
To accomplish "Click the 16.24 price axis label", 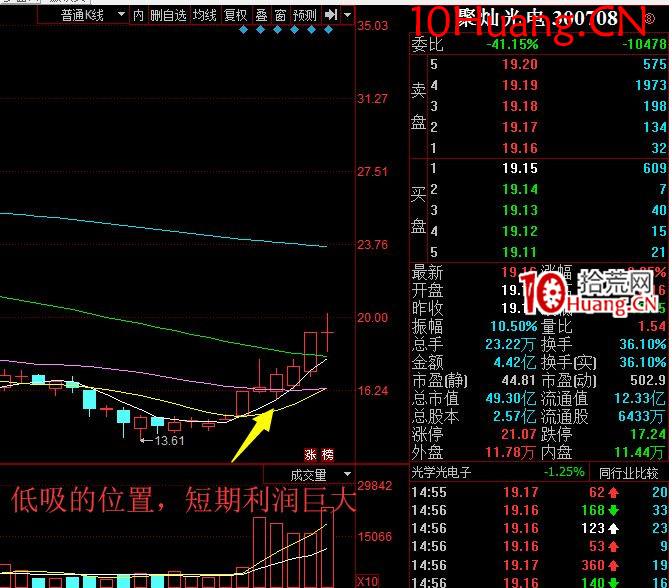I will point(372,391).
